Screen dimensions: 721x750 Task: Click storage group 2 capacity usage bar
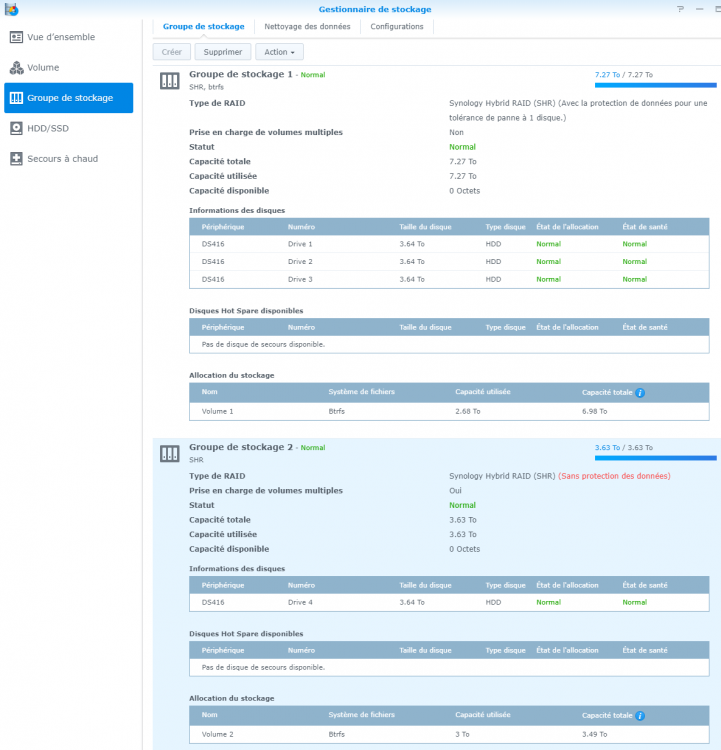click(x=655, y=458)
